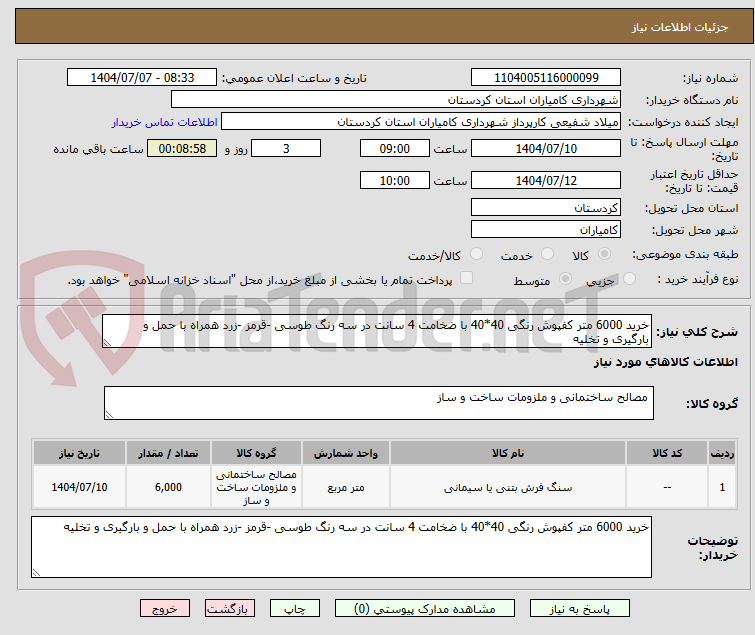Select the کالا radio button
This screenshot has width=755, height=635.
[604, 254]
